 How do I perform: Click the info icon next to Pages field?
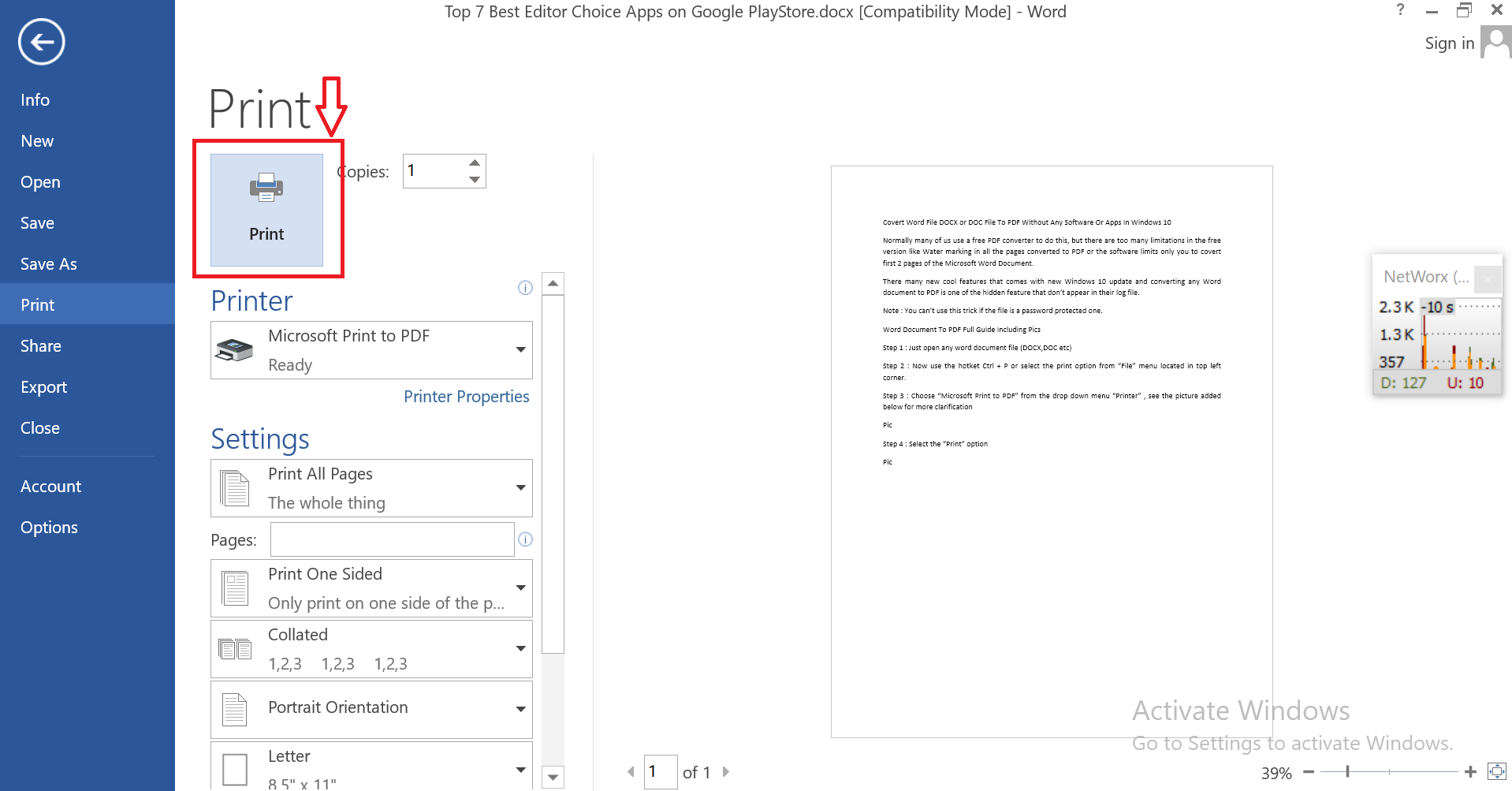525,539
